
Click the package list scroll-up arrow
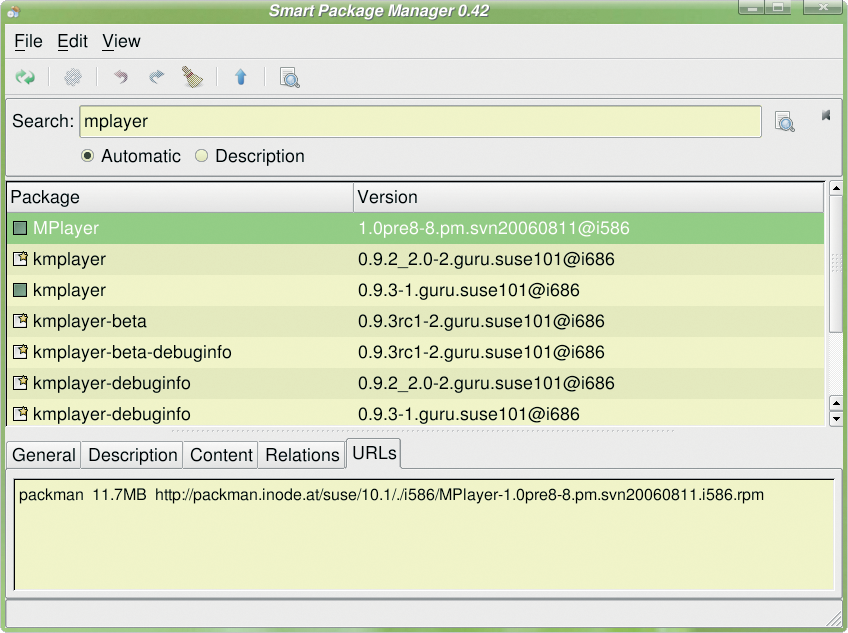pos(836,189)
